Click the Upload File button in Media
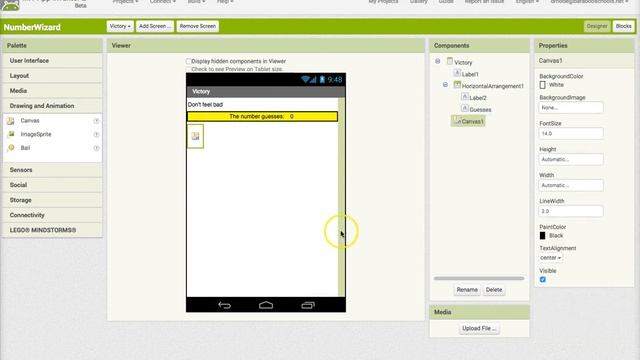The height and width of the screenshot is (360, 640). pyautogui.click(x=479, y=328)
